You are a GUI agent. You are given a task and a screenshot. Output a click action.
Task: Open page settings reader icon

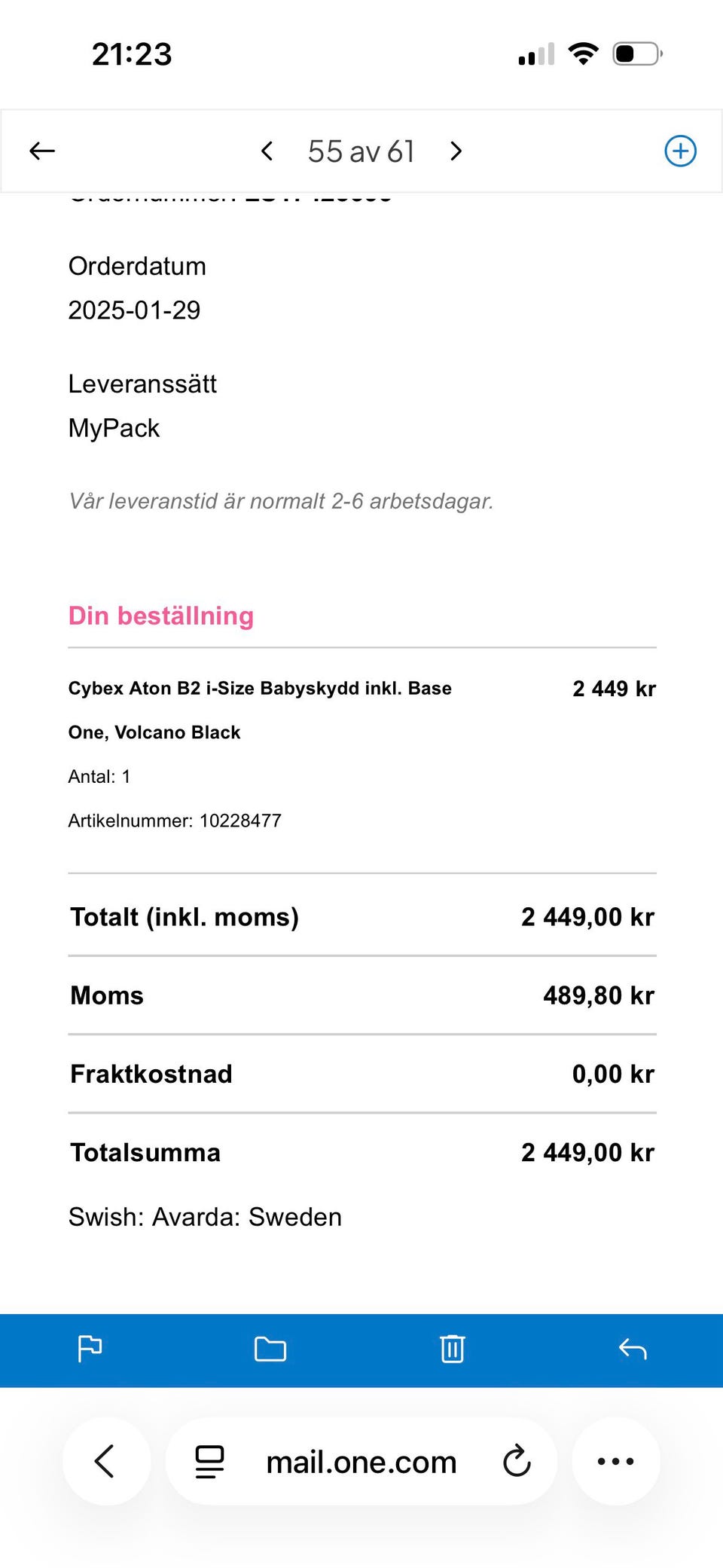tap(209, 1461)
